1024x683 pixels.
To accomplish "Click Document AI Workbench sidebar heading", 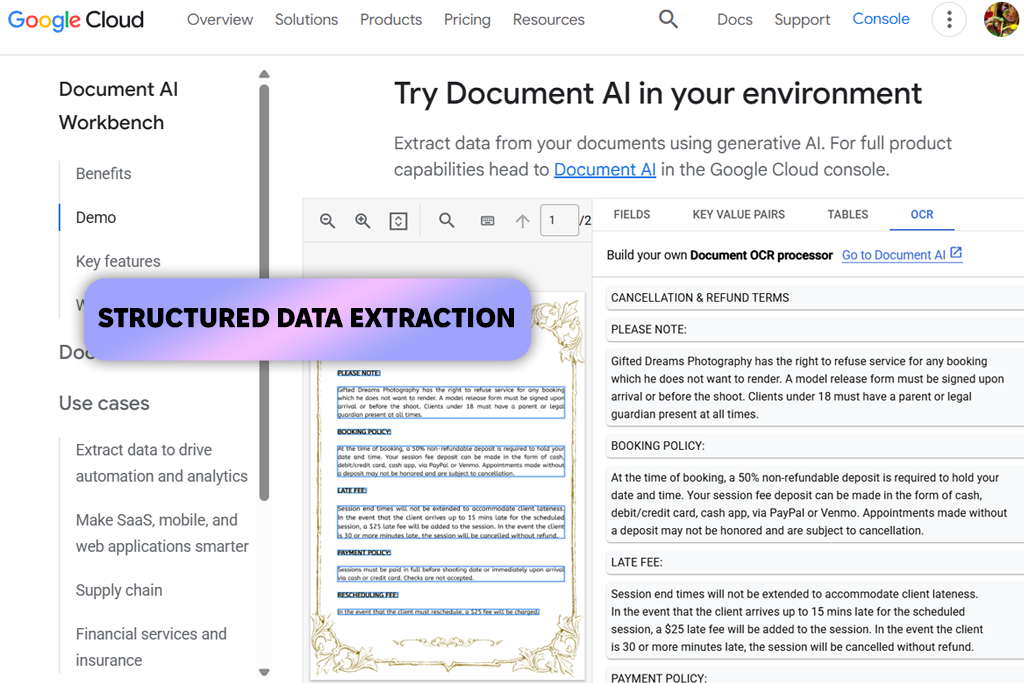I will [x=118, y=106].
